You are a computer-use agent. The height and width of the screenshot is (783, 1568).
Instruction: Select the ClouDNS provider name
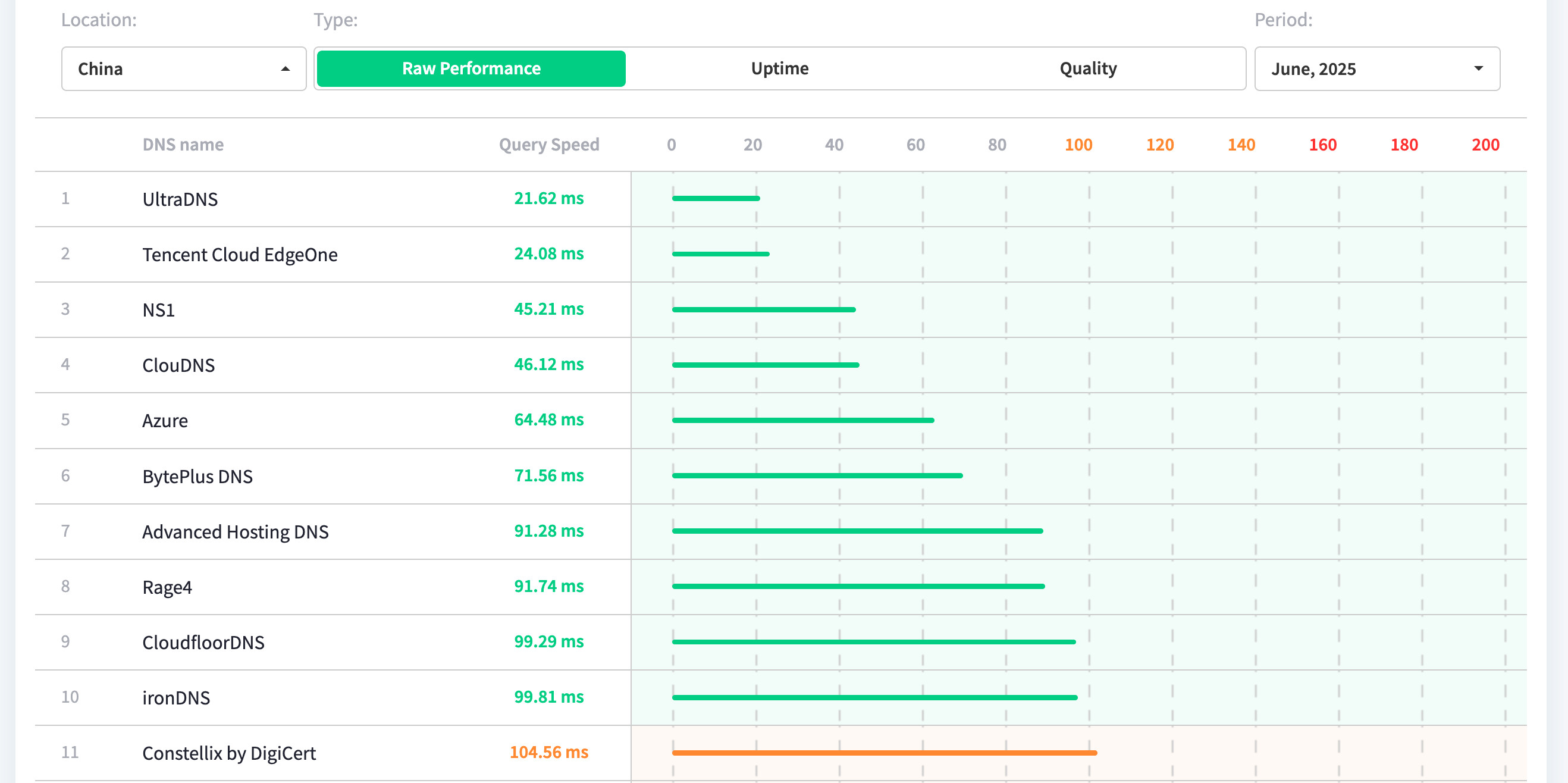coord(178,365)
